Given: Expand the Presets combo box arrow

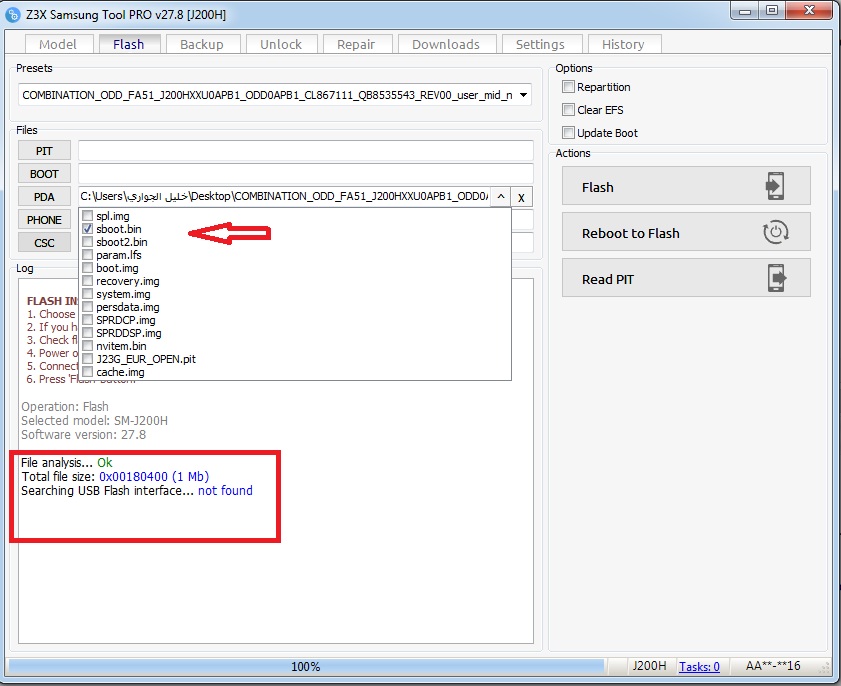Looking at the screenshot, I should coord(523,95).
